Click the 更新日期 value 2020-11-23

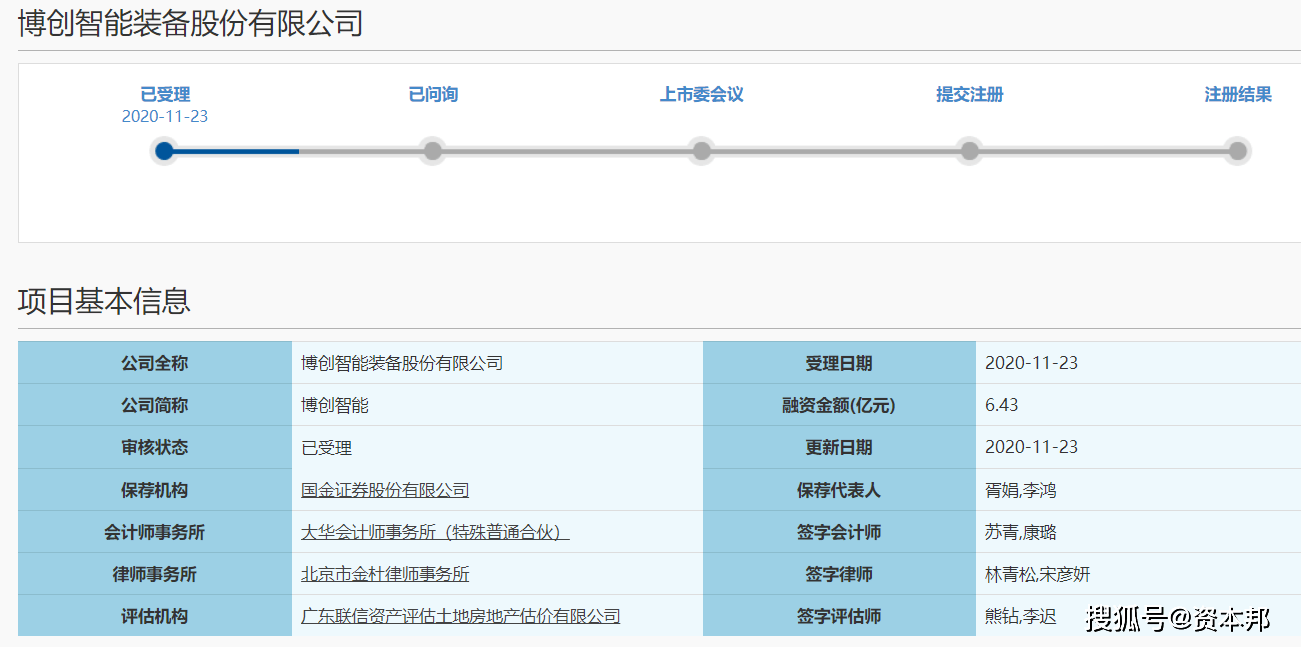point(1032,447)
